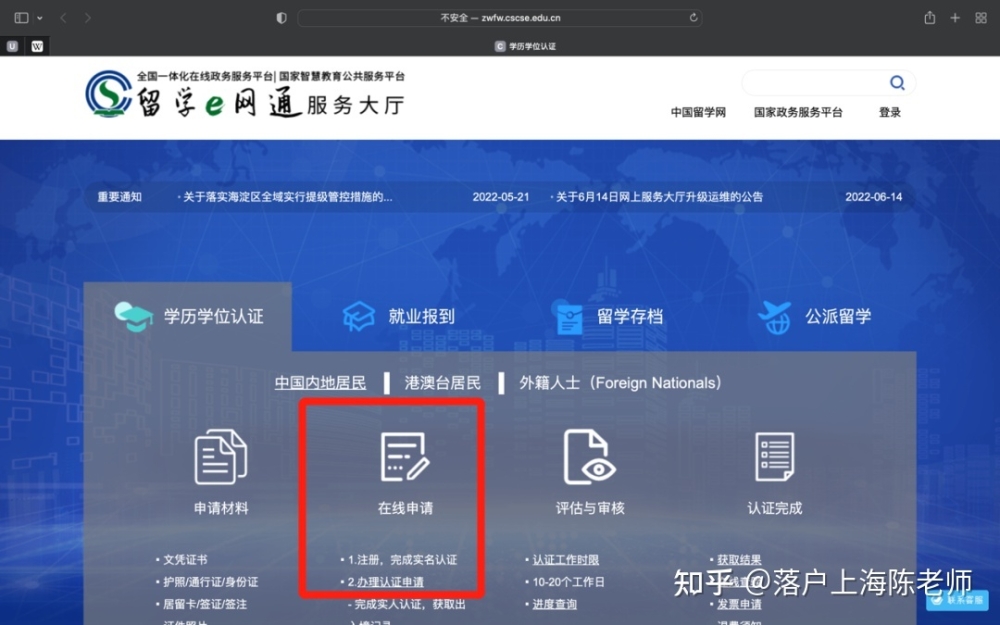Open 发票申请 link
The width and height of the screenshot is (1000, 625).
739,604
